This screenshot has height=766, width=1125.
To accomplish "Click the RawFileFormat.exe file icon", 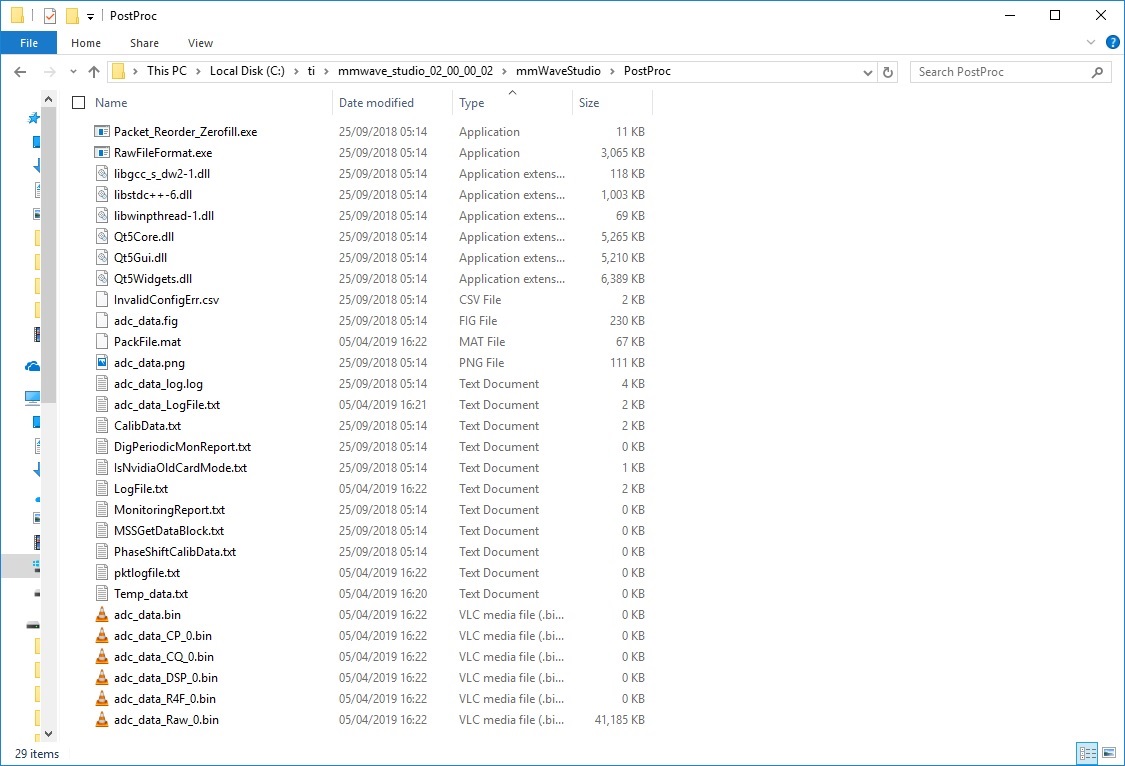I will pyautogui.click(x=102, y=153).
